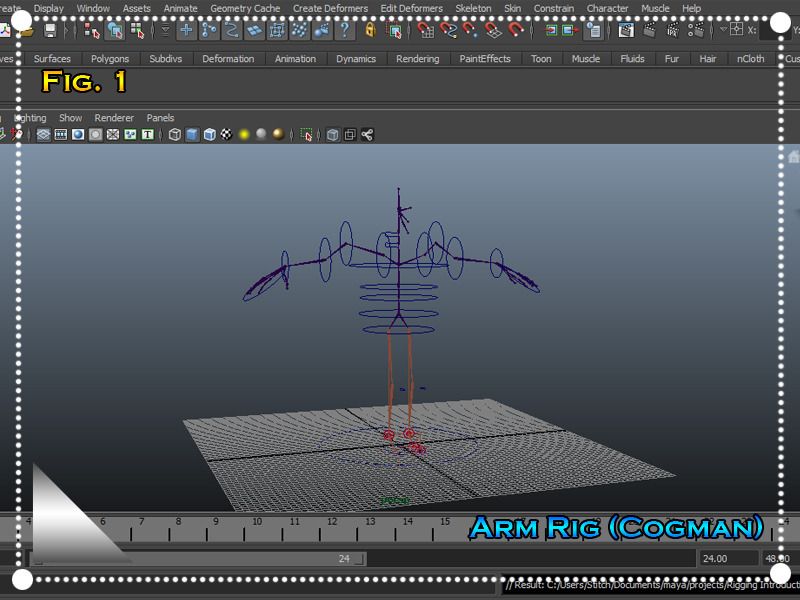Toggle the resolution gate icon
Viewport: 800px width, 600px height.
pyautogui.click(x=78, y=135)
